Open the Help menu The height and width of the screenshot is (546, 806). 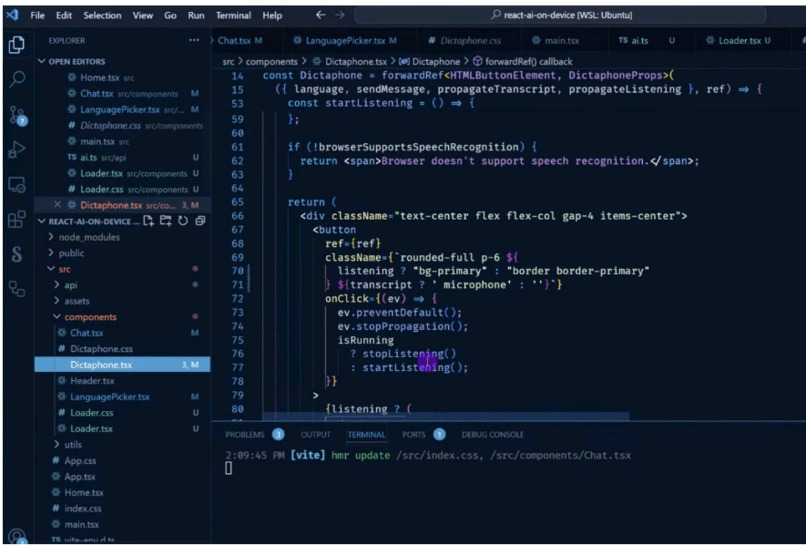pos(272,15)
